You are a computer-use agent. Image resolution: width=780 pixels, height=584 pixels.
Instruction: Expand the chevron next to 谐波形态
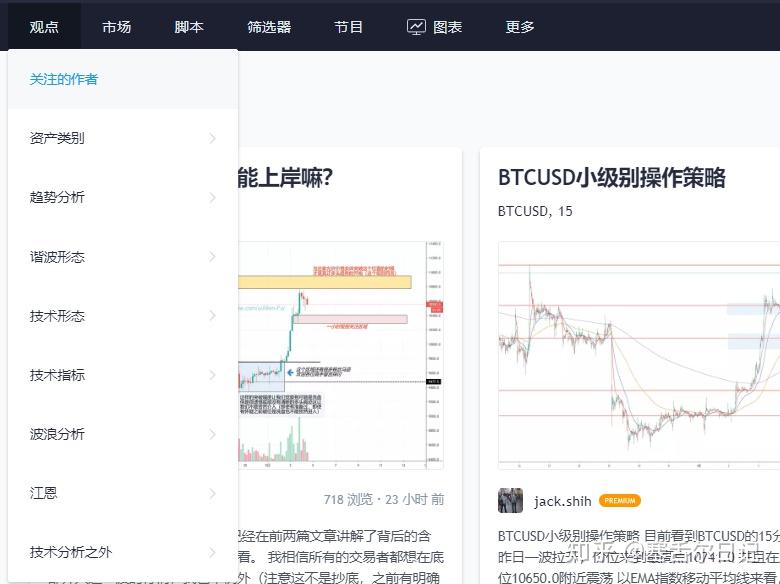click(x=212, y=257)
